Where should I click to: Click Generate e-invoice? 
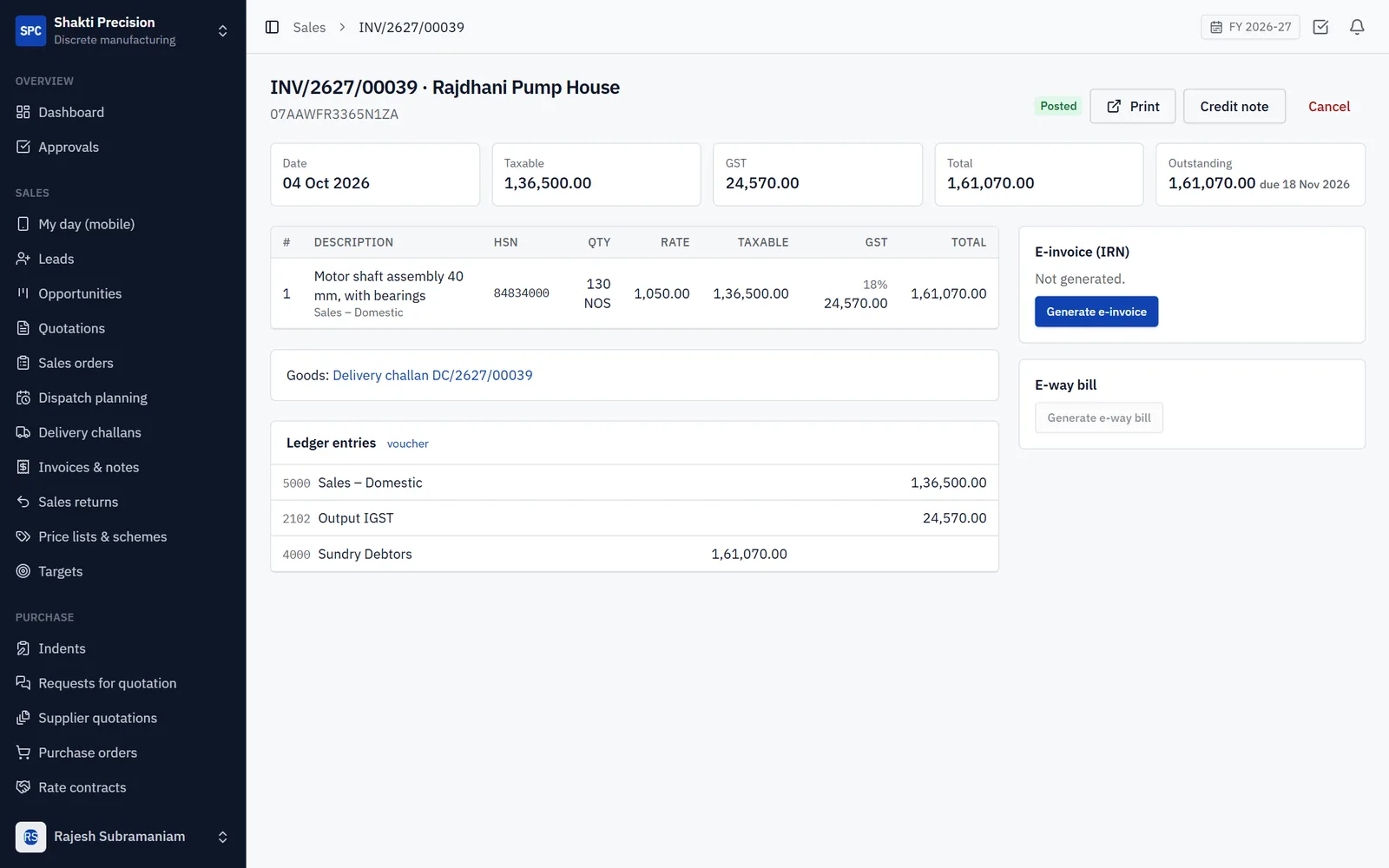coord(1096,312)
